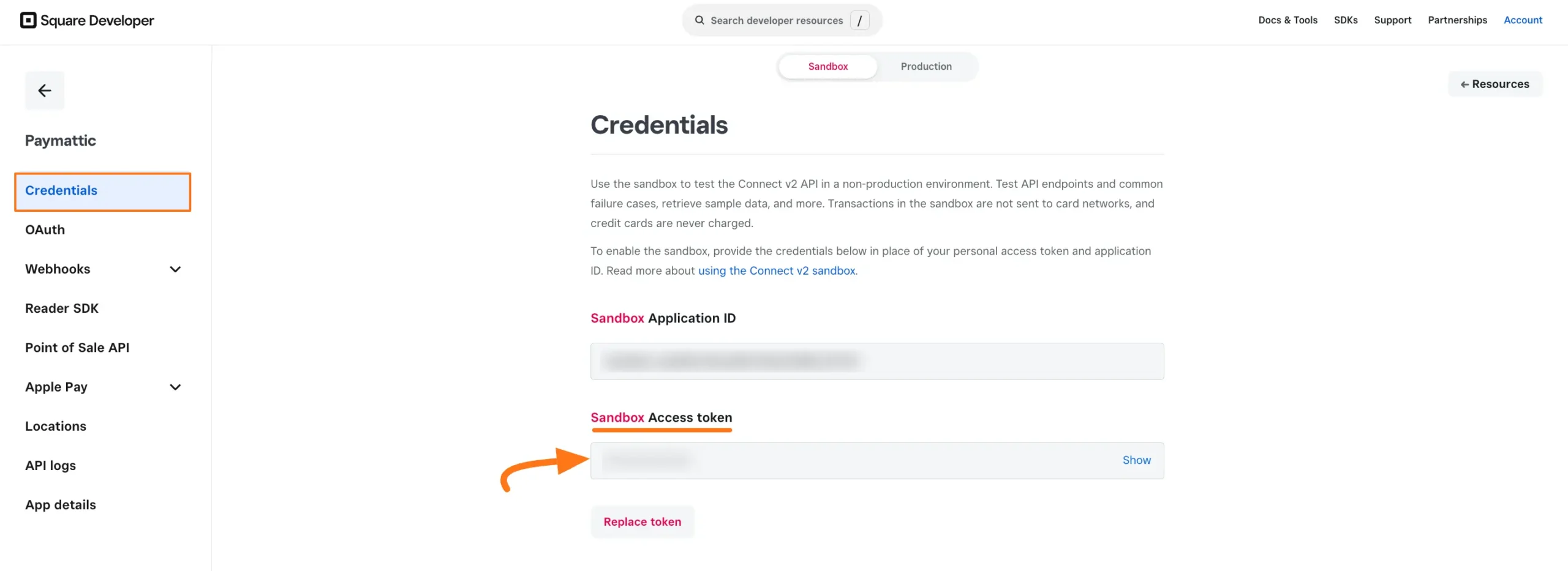
Task: Expand the Webhooks section
Action: click(x=175, y=269)
